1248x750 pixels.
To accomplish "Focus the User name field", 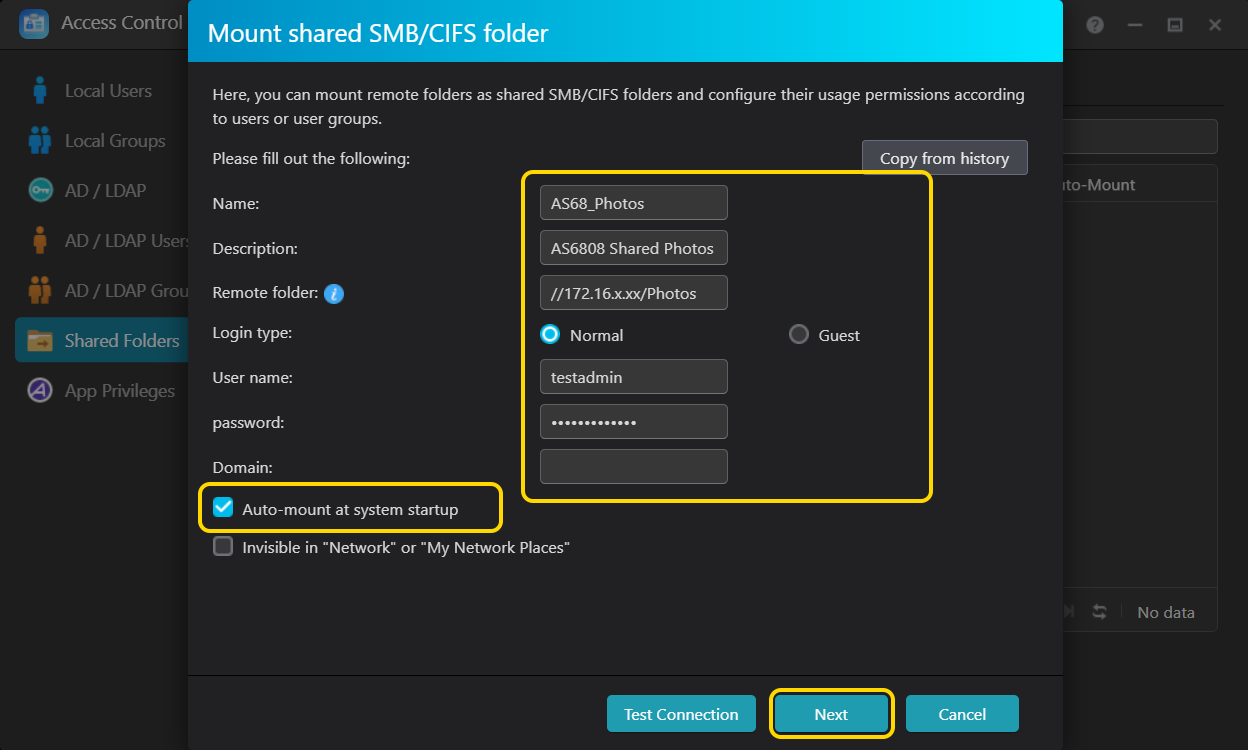I will (x=633, y=377).
